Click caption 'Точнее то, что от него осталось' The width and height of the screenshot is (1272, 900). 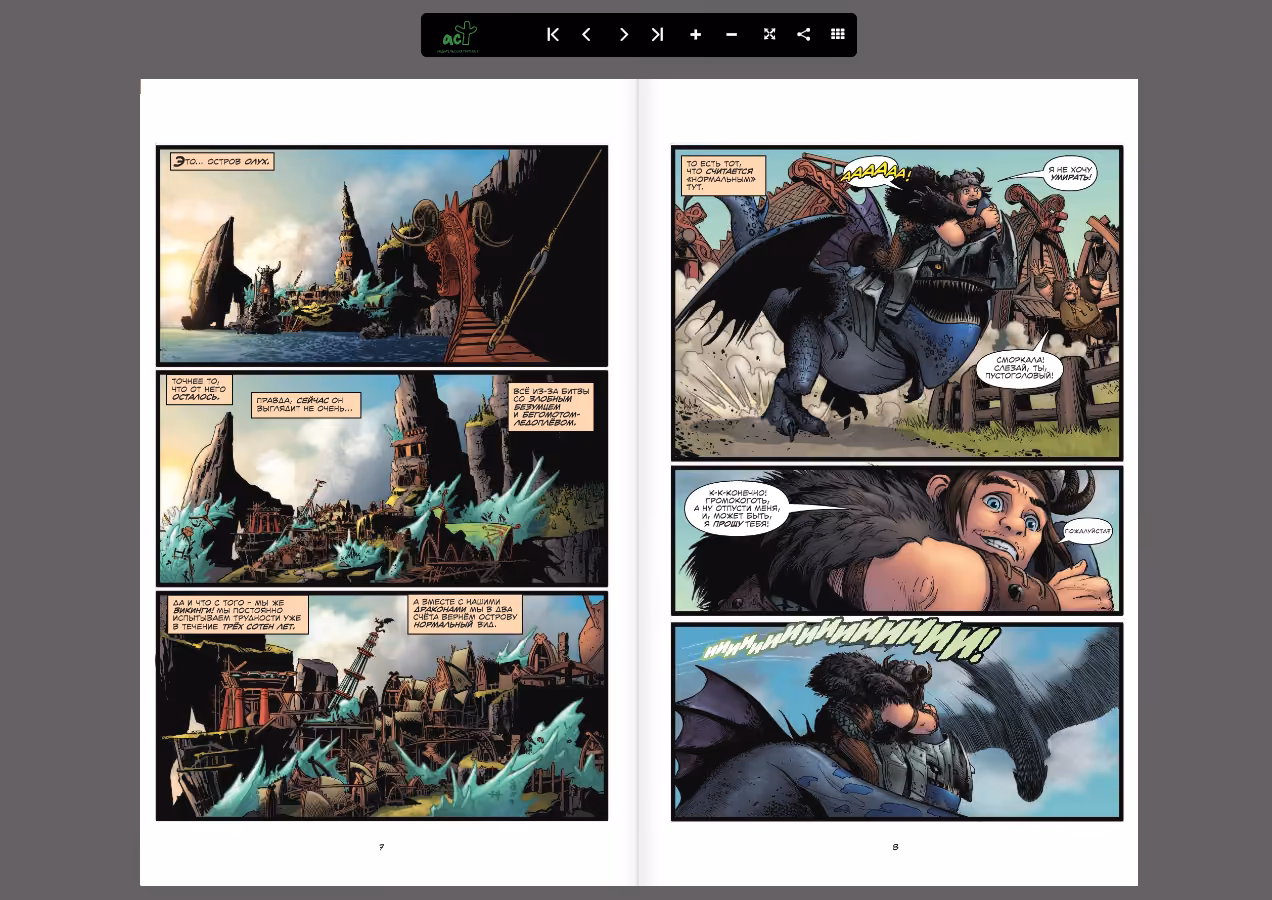click(x=199, y=389)
